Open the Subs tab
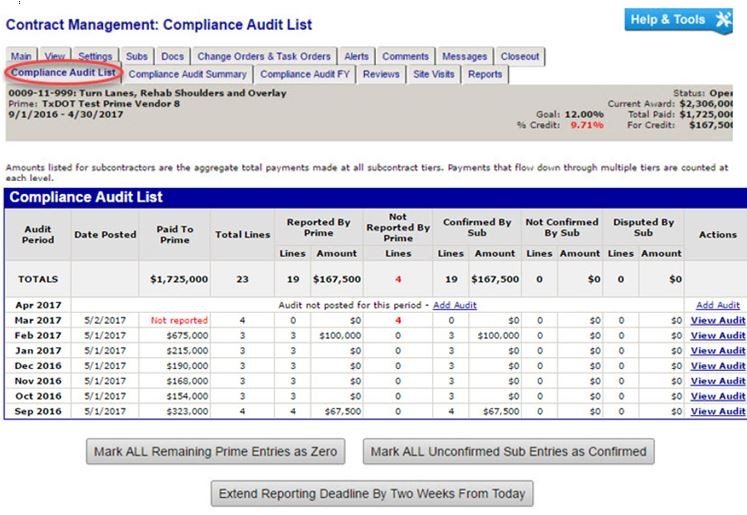Viewport: 747px width, 515px height. pos(137,57)
